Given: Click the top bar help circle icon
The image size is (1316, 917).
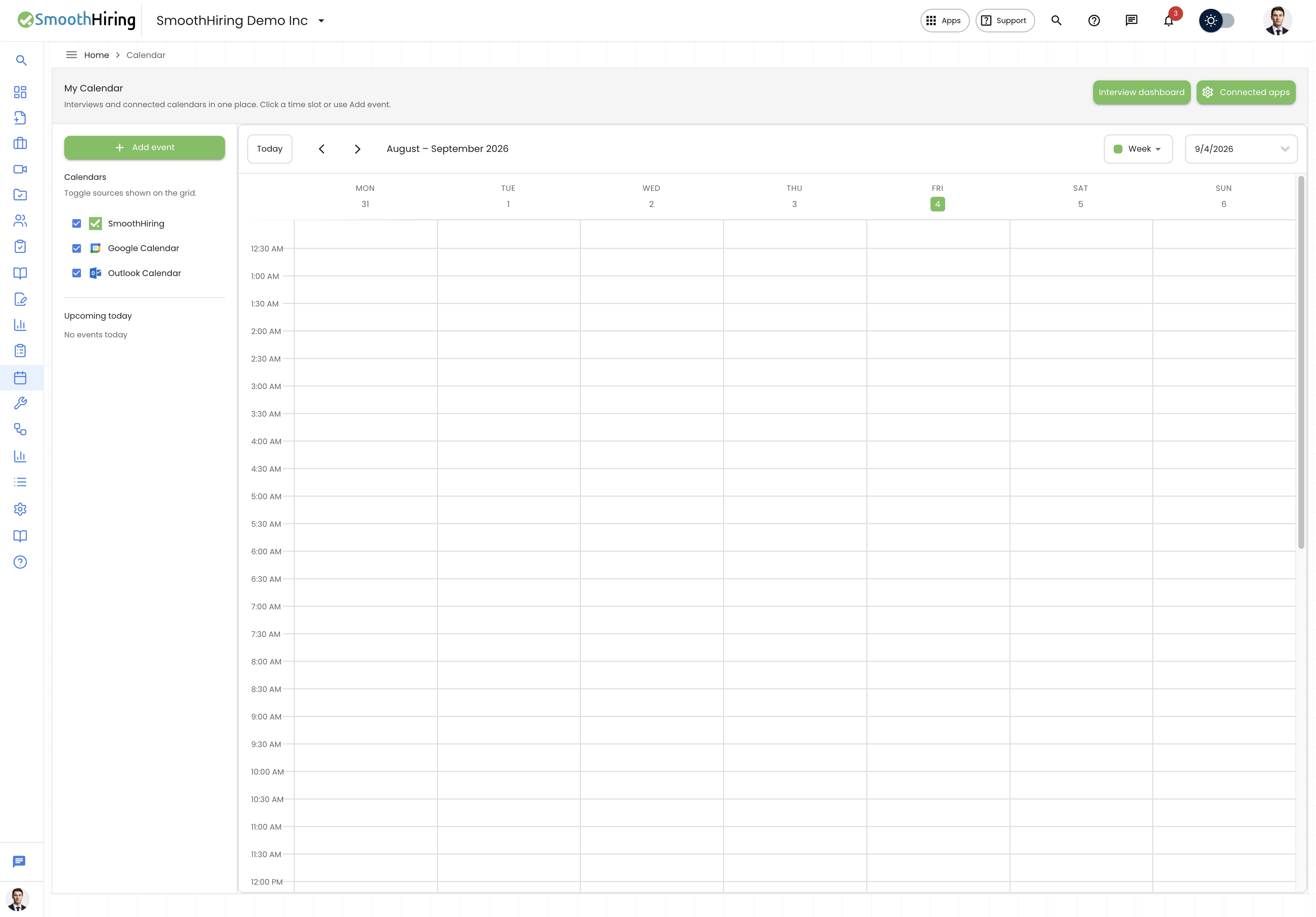Looking at the screenshot, I should coord(1094,21).
